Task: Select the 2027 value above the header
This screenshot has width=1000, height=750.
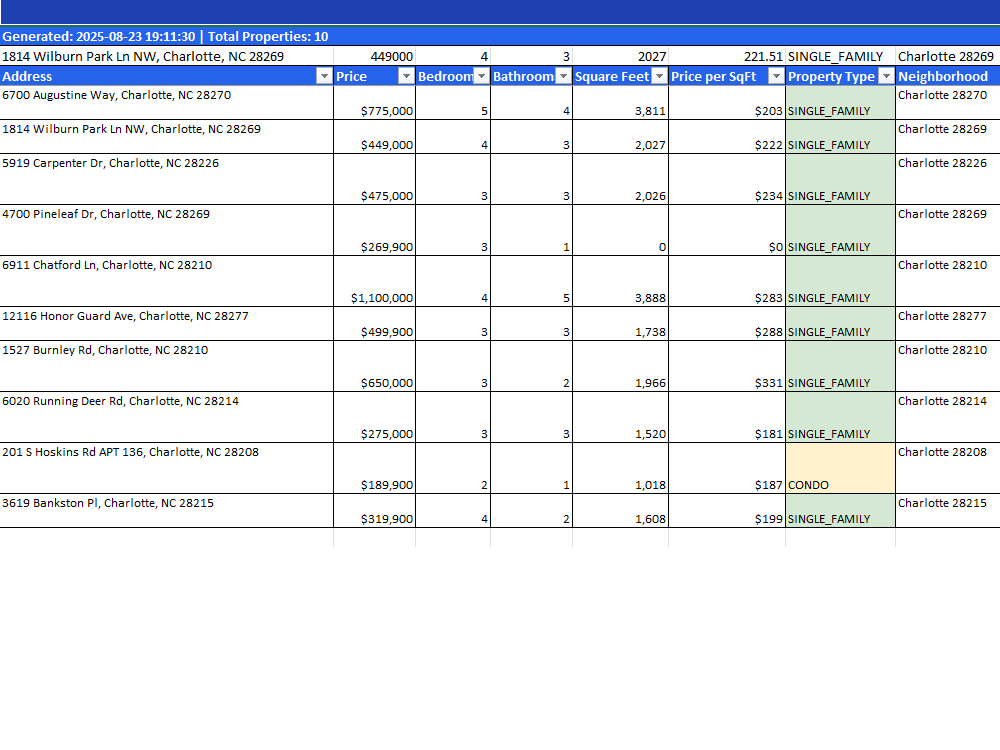Action: [621, 56]
